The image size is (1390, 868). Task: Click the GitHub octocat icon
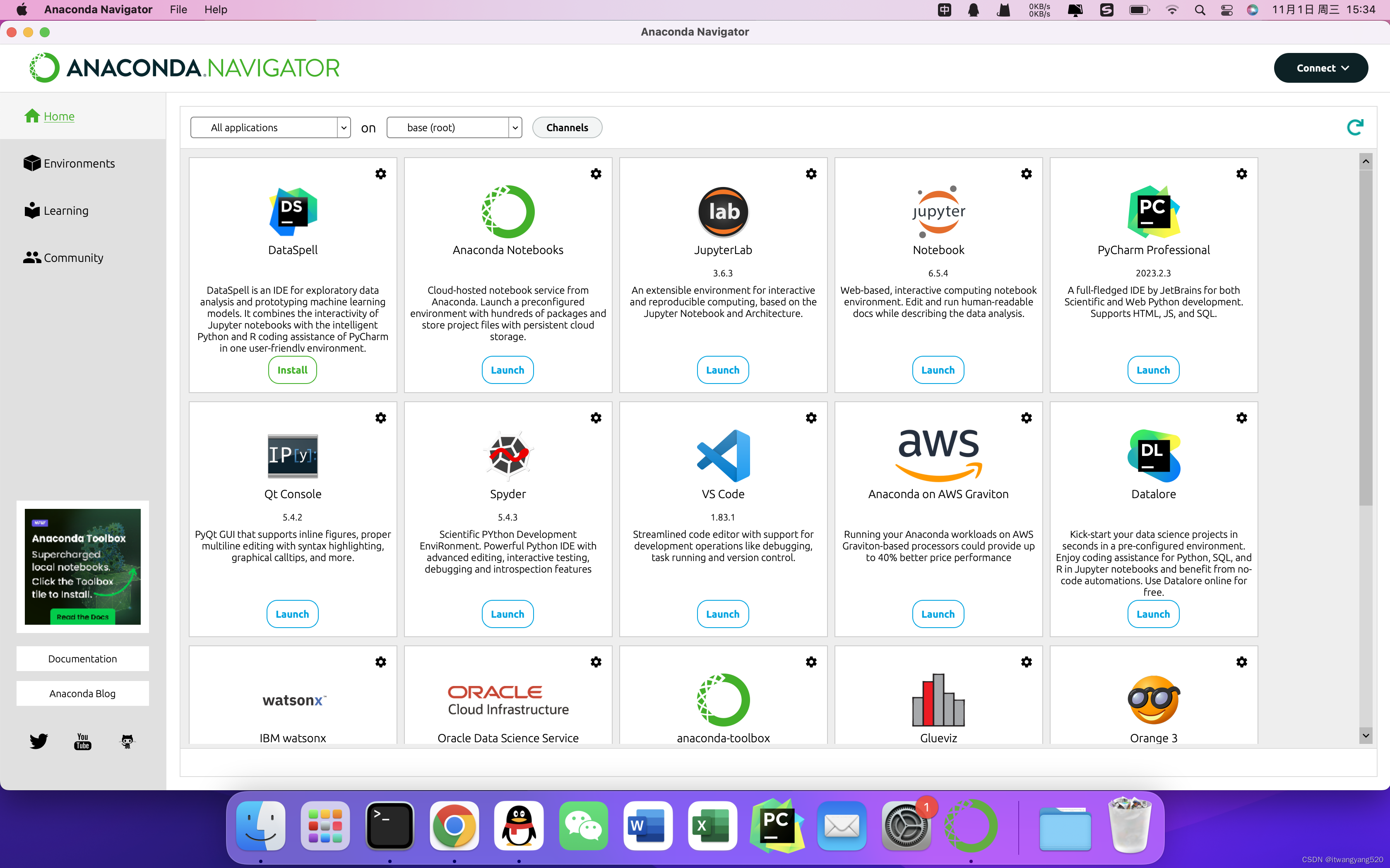point(127,741)
